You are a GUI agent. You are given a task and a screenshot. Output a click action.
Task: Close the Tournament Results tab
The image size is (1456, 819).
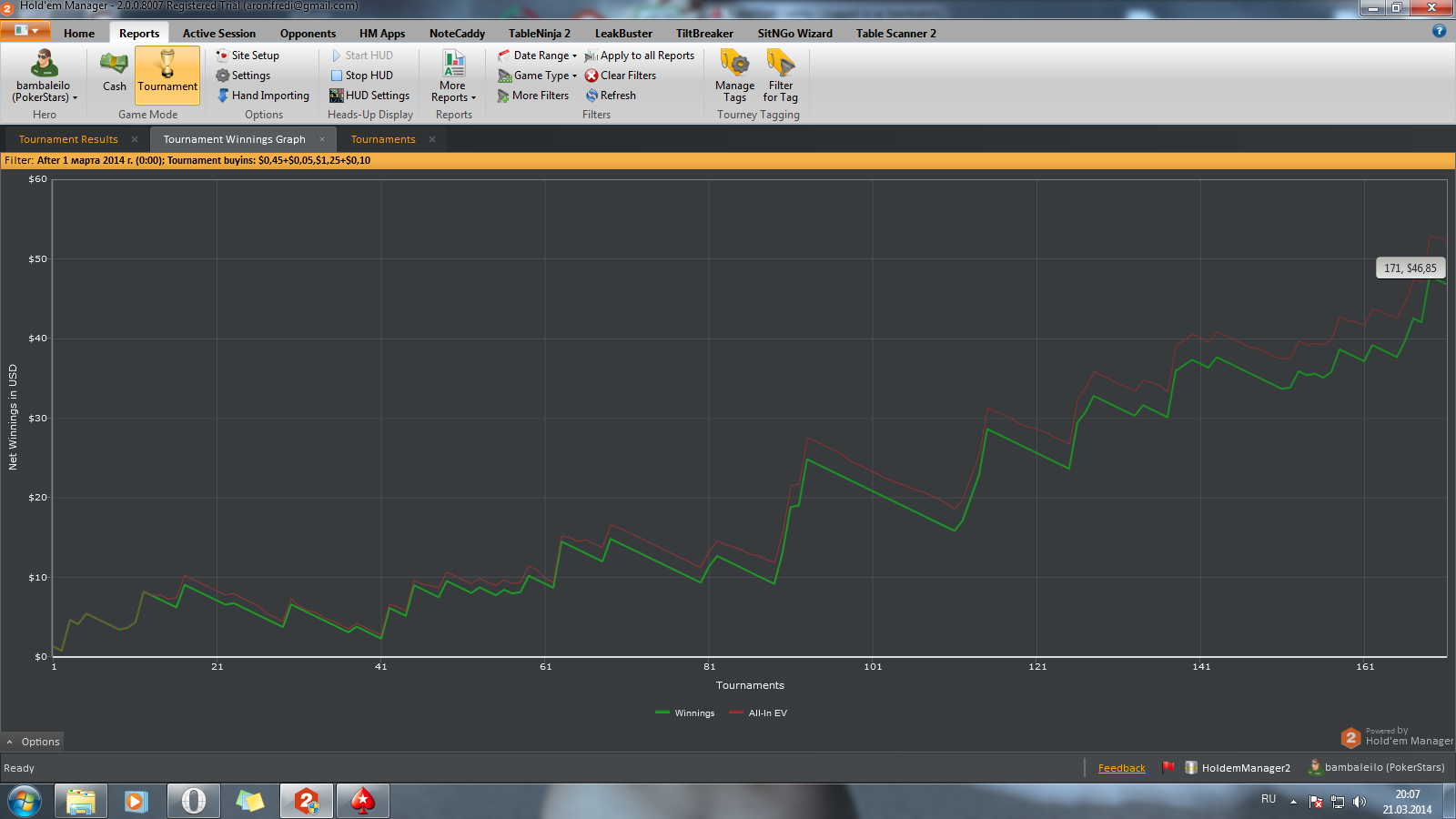(135, 139)
